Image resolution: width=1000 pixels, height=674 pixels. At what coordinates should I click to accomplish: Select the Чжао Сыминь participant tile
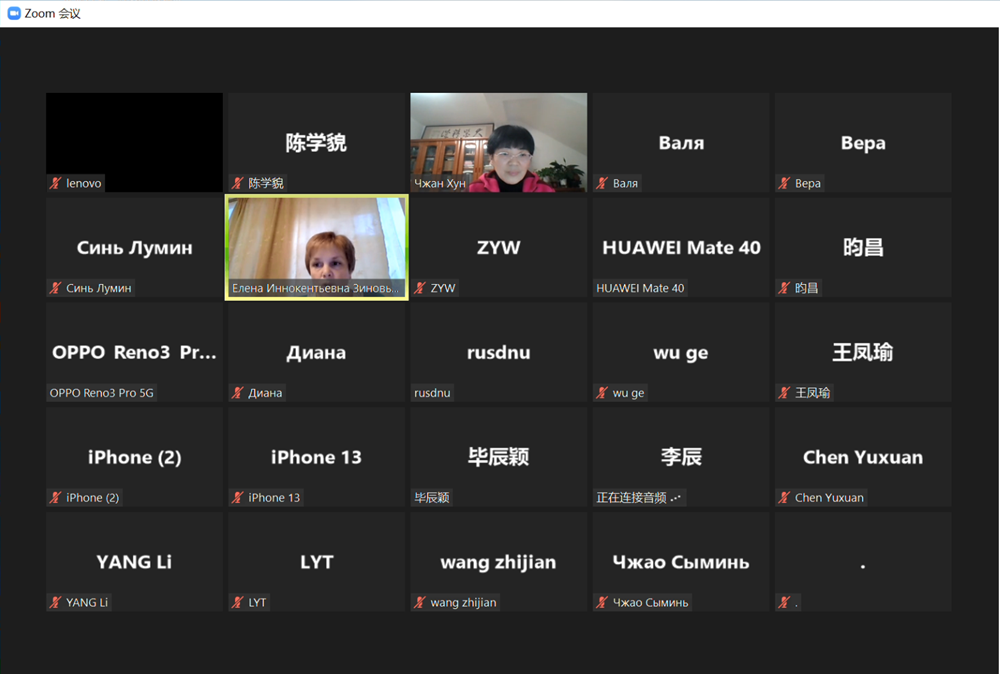680,561
